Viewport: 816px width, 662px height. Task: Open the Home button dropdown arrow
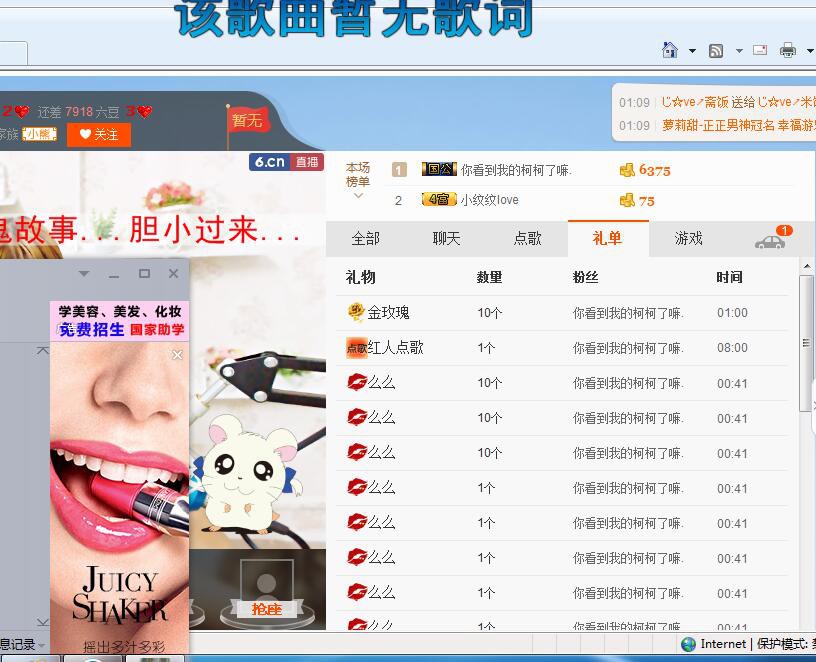pyautogui.click(x=692, y=50)
